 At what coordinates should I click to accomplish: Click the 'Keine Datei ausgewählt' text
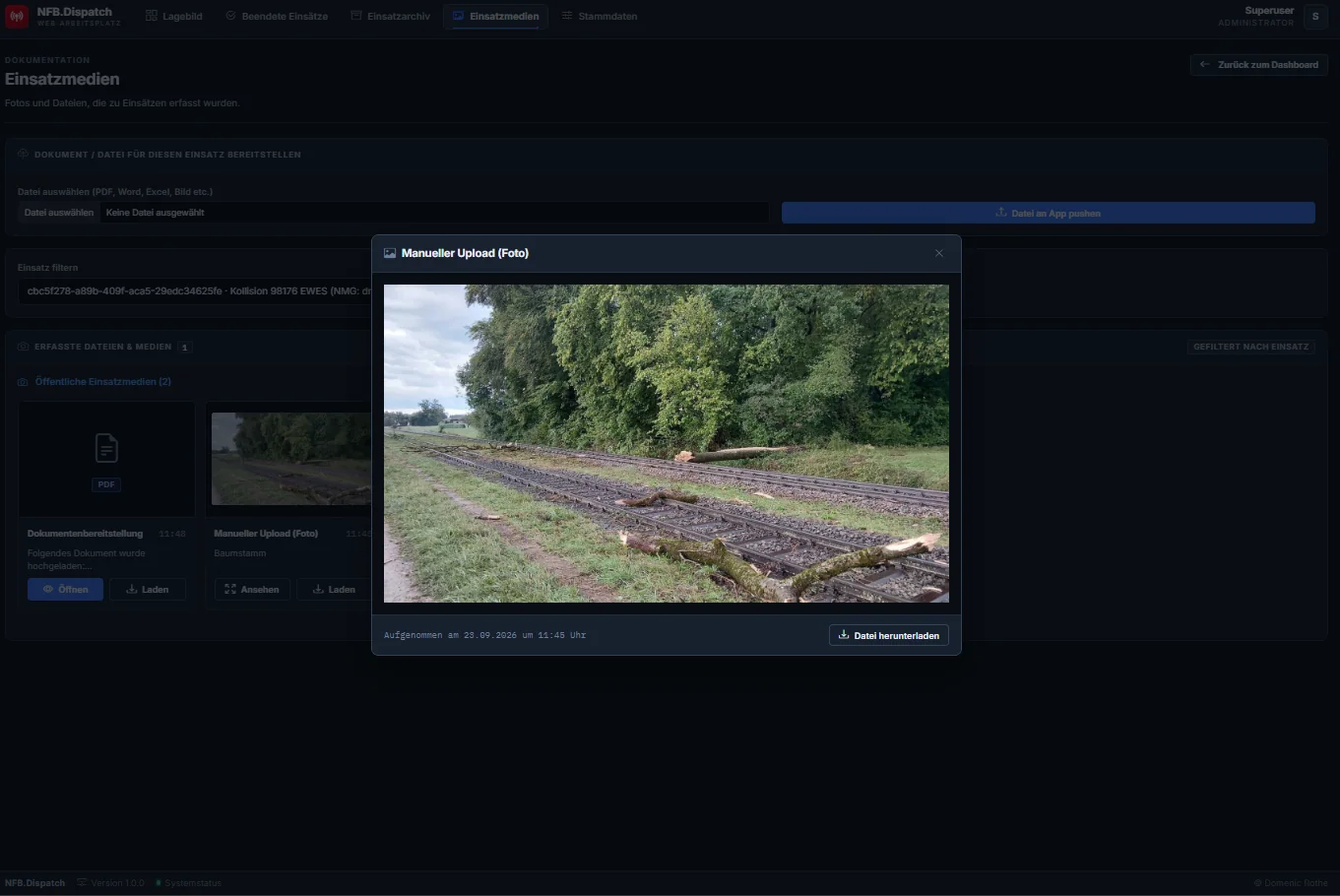[x=156, y=213]
